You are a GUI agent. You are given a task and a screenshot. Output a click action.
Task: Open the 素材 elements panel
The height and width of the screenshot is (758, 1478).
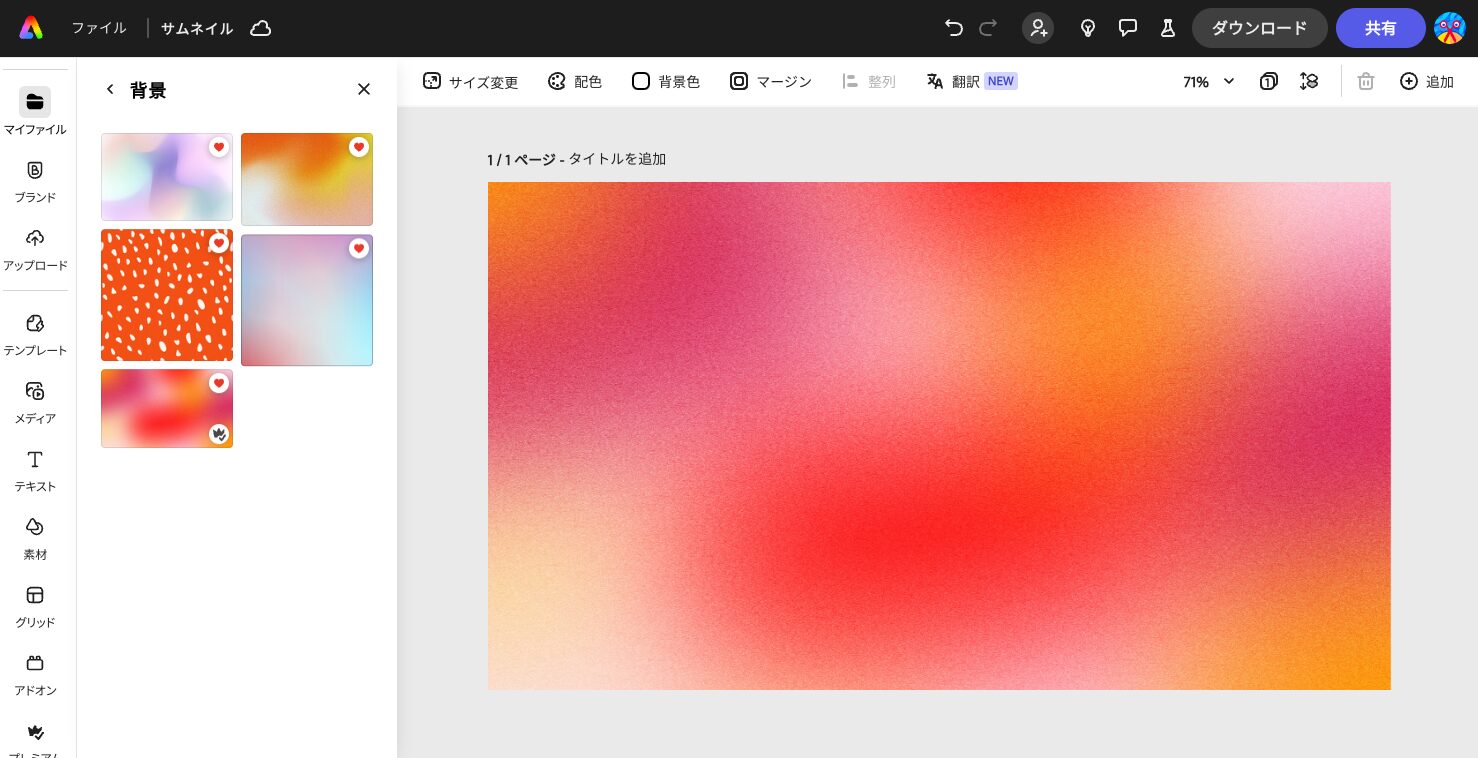[x=35, y=538]
